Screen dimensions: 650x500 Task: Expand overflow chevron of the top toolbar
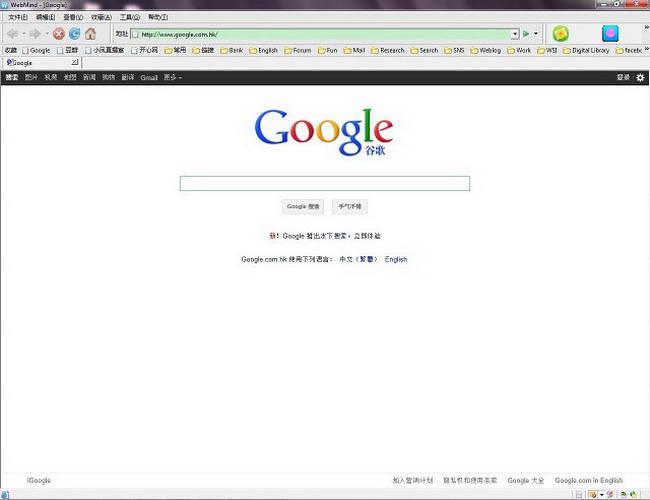646,27
